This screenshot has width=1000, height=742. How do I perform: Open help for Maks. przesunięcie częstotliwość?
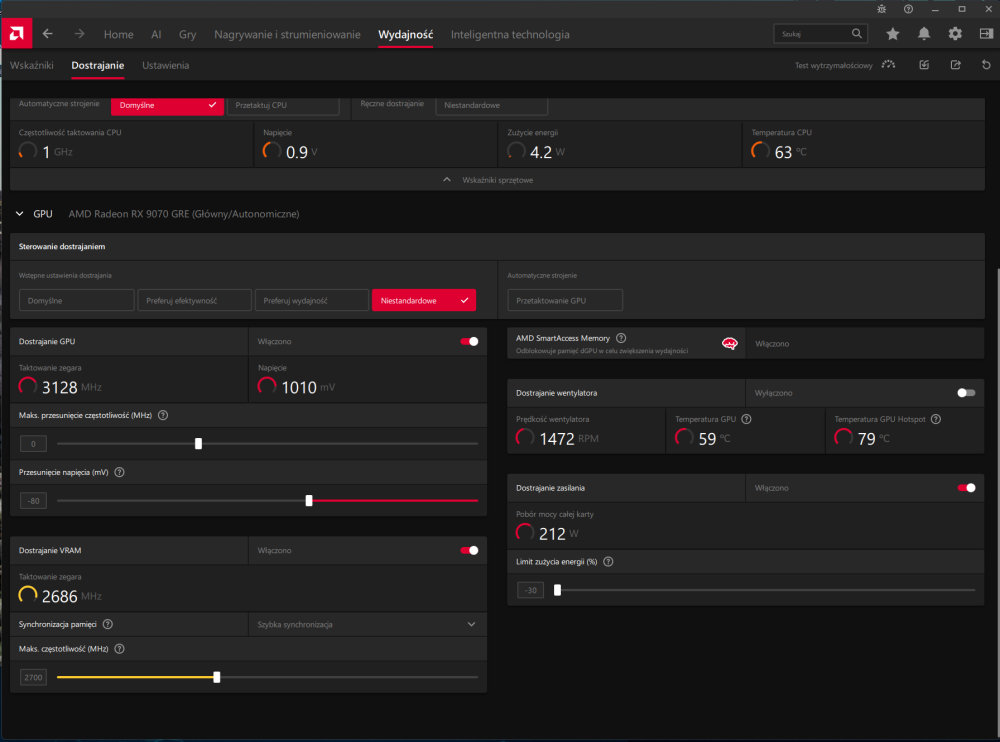163,415
